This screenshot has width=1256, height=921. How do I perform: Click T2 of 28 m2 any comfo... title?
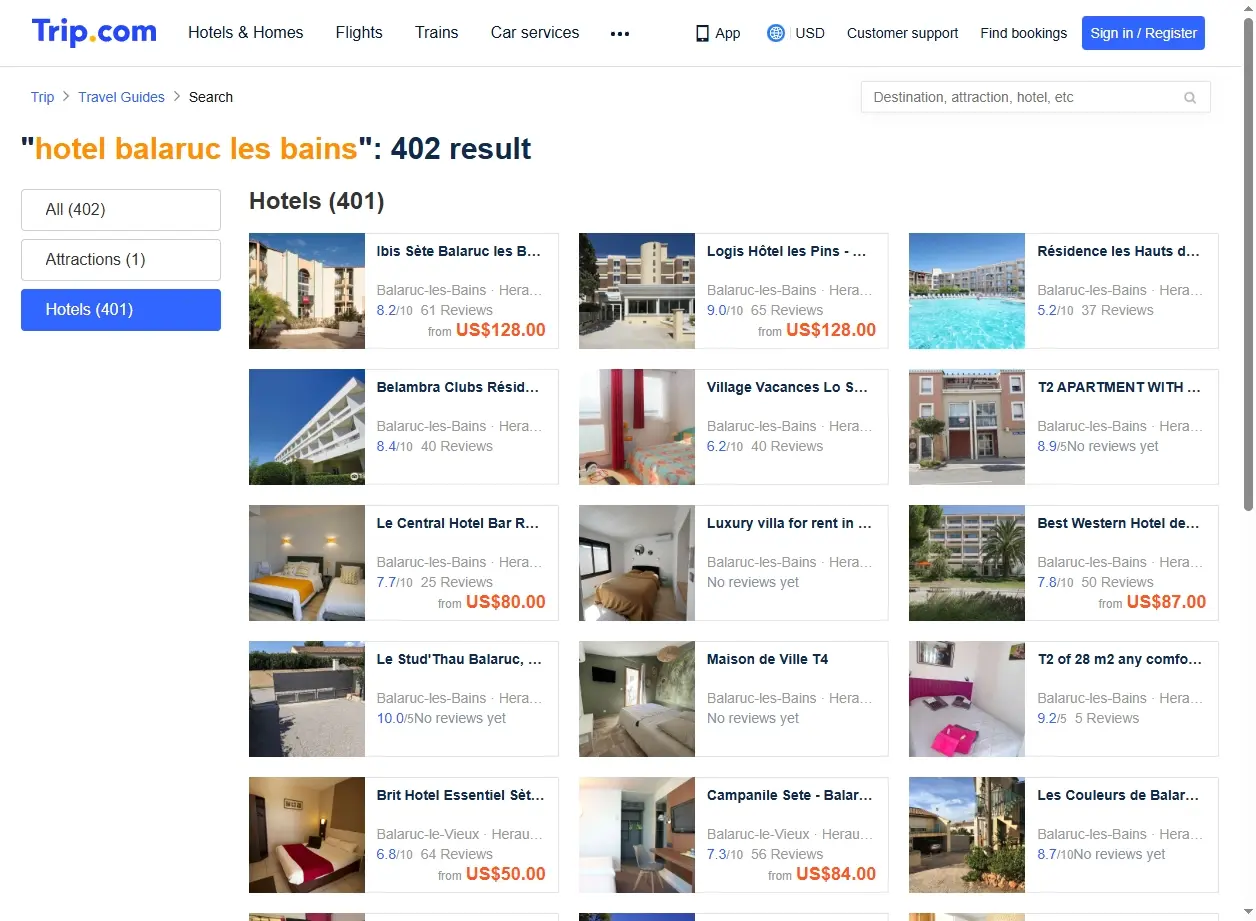[x=1120, y=659]
